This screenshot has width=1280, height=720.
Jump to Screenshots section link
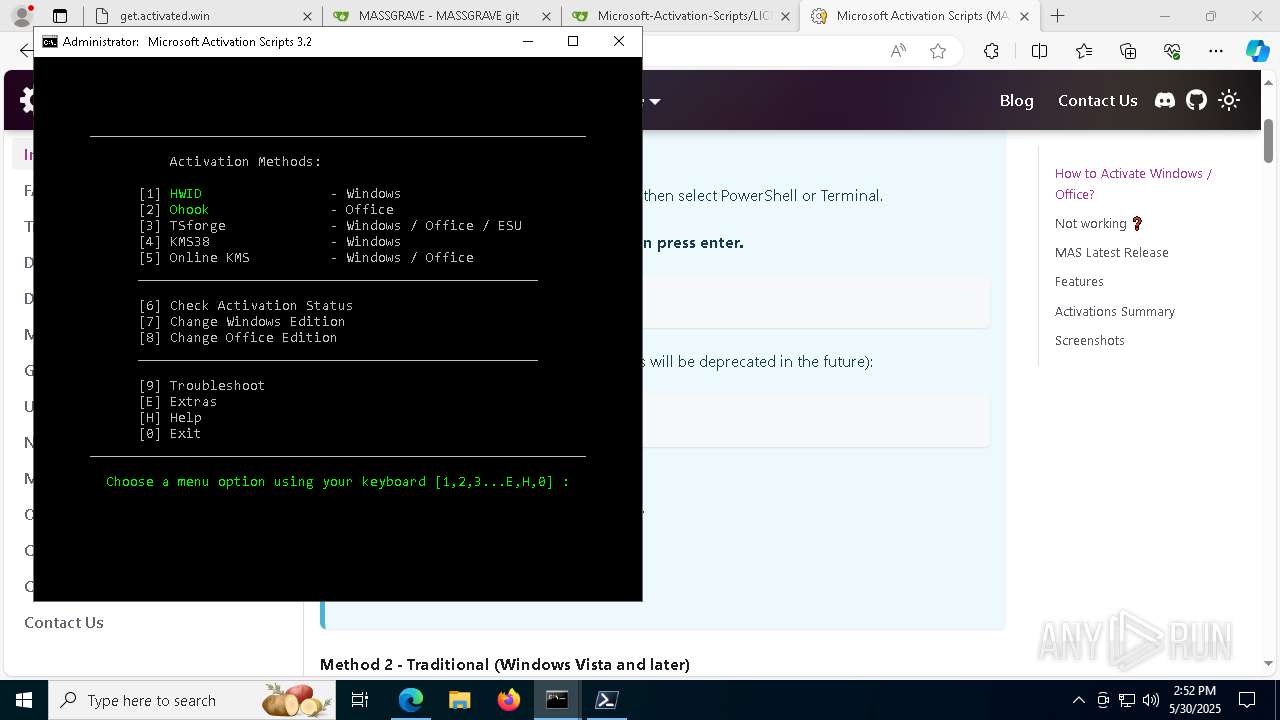click(x=1089, y=340)
